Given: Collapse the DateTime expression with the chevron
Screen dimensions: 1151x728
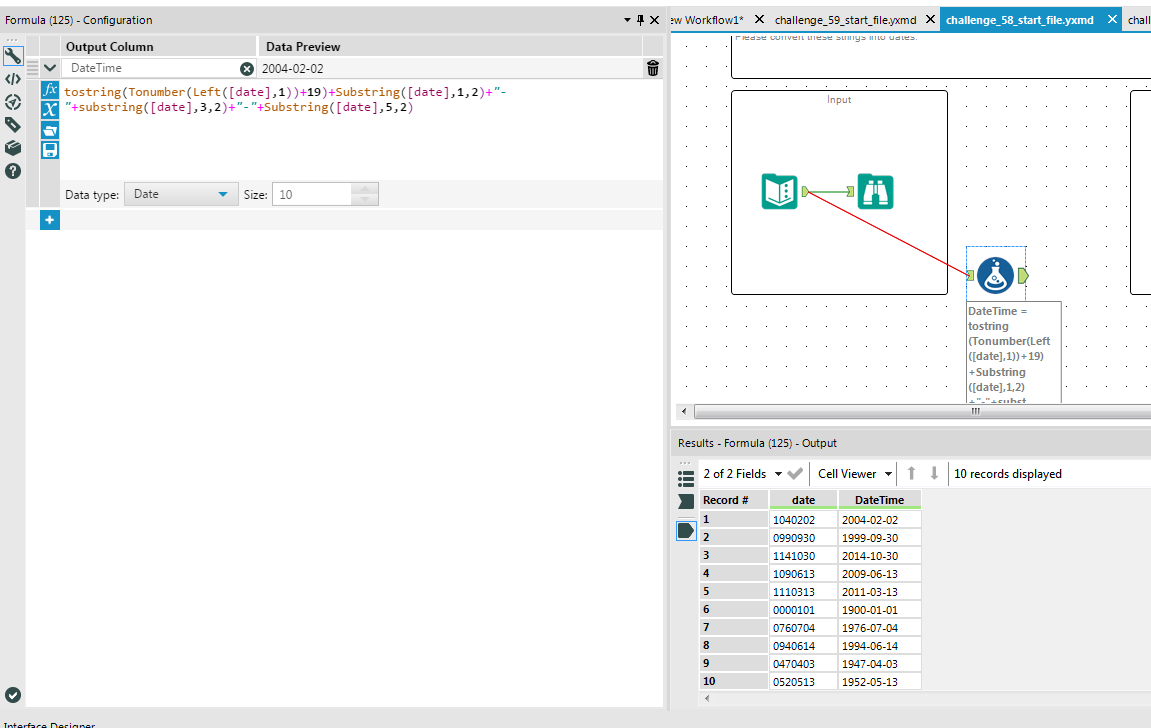Looking at the screenshot, I should click(49, 67).
